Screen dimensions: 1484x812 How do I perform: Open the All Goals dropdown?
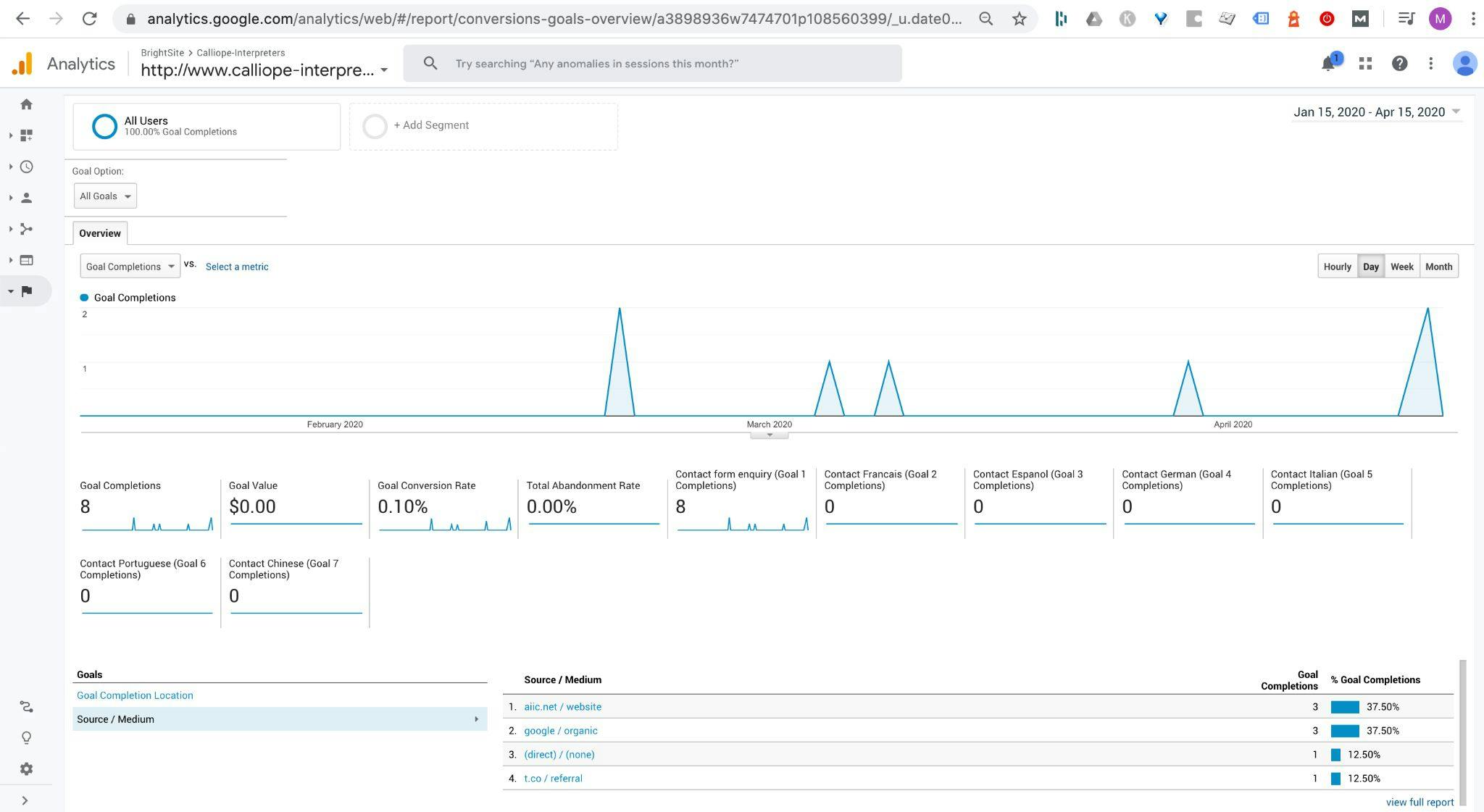pos(105,196)
